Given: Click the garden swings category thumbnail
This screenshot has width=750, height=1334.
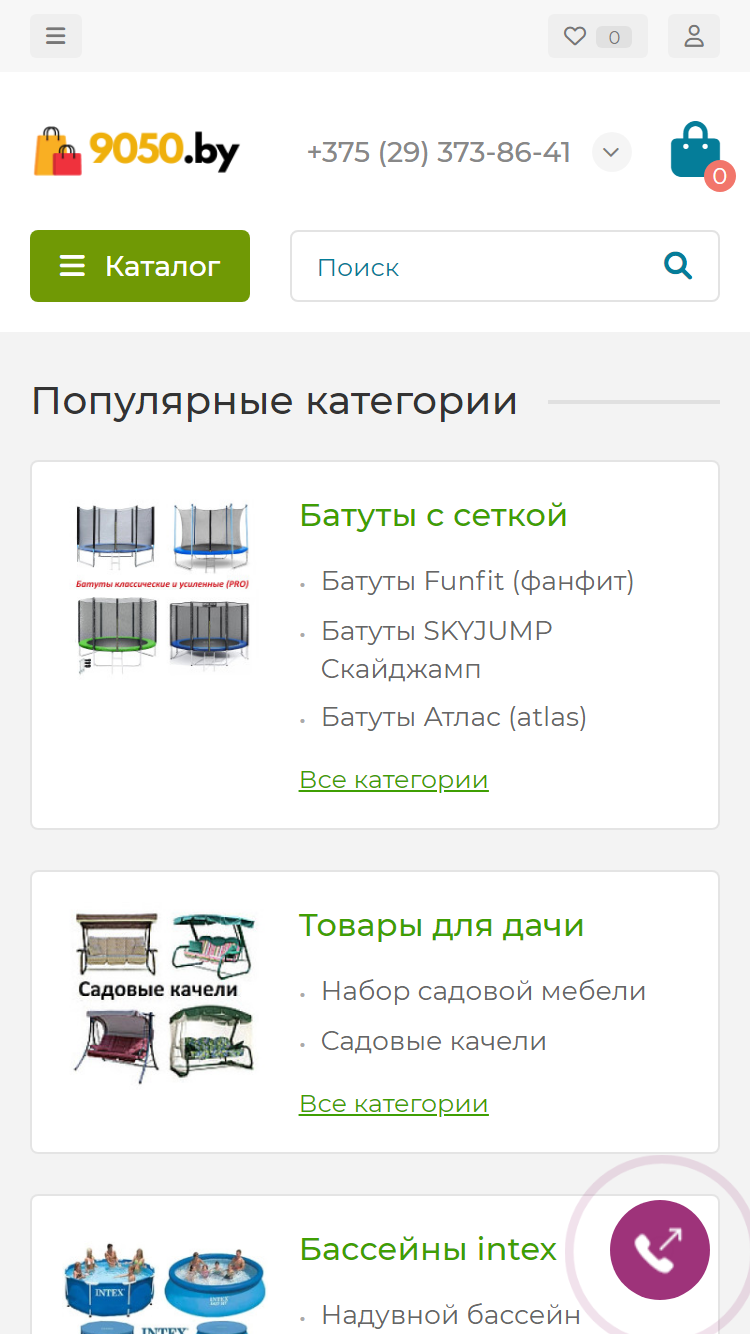Looking at the screenshot, I should click(x=165, y=996).
